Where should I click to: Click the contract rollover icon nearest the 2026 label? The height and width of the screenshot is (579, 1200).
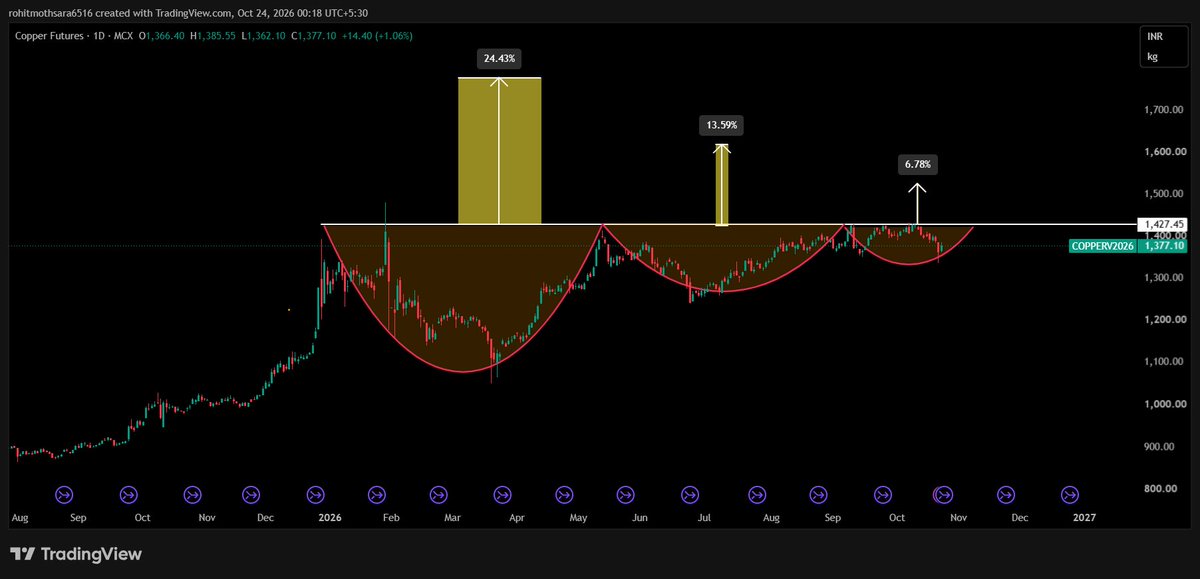(x=316, y=493)
